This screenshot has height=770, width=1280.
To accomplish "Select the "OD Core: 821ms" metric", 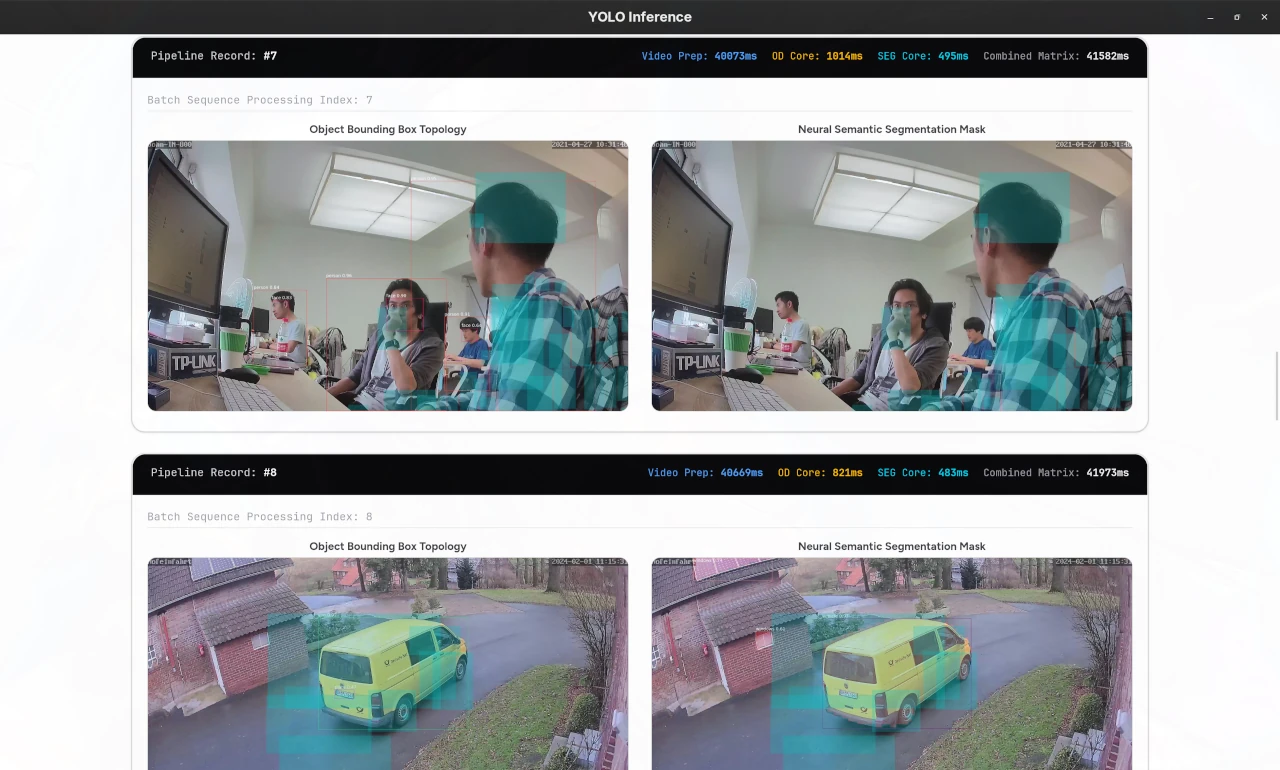I will point(820,473).
